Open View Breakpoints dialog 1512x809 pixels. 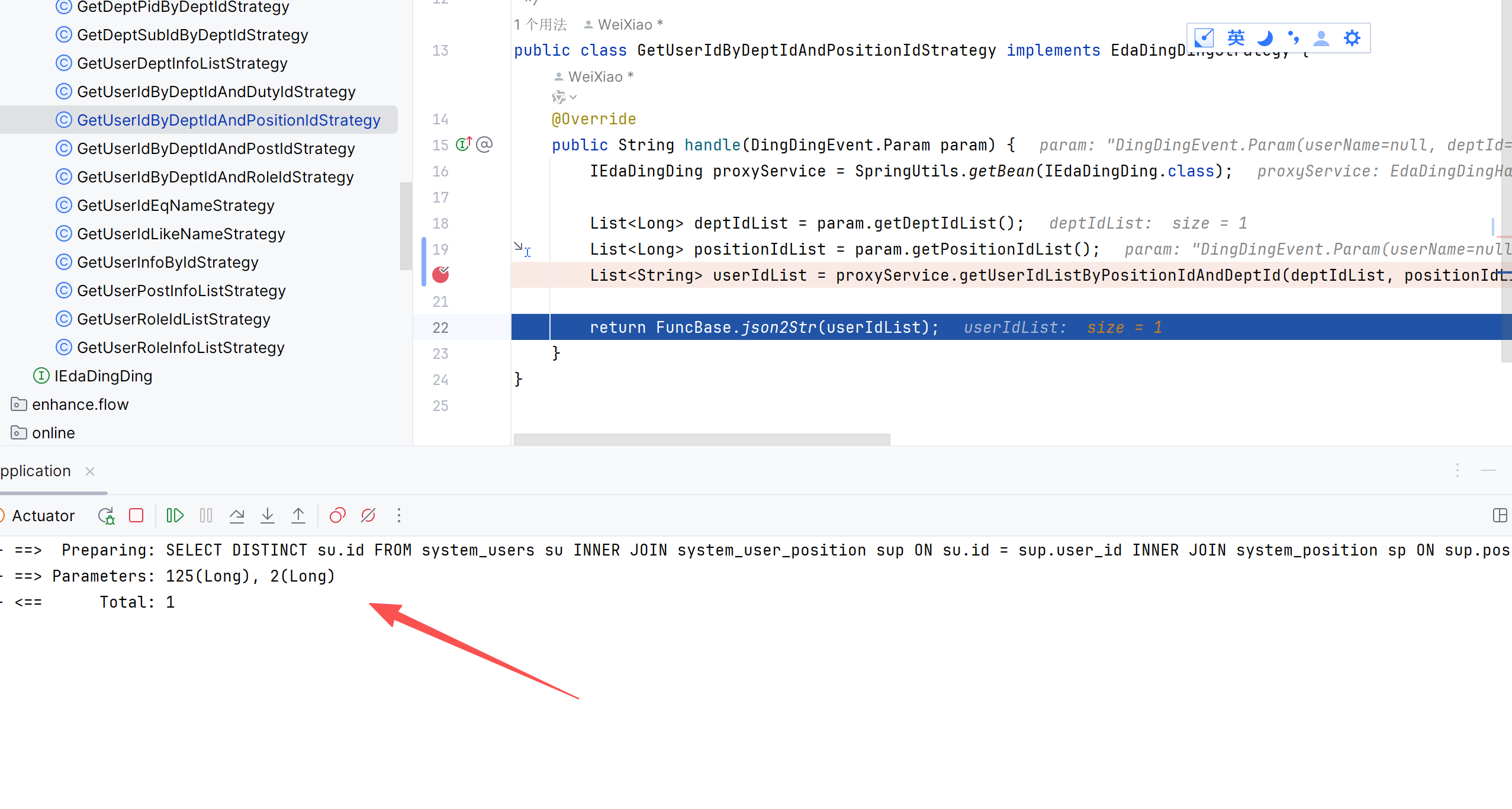click(x=337, y=515)
